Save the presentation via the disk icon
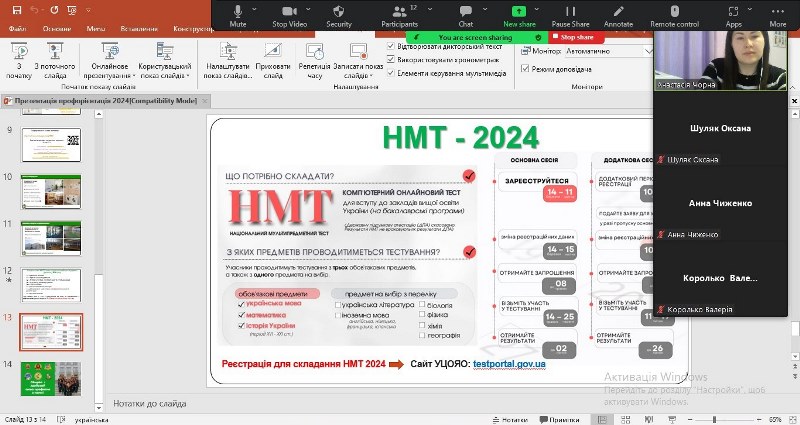Viewport: 800px width, 425px height. pyautogui.click(x=17, y=10)
